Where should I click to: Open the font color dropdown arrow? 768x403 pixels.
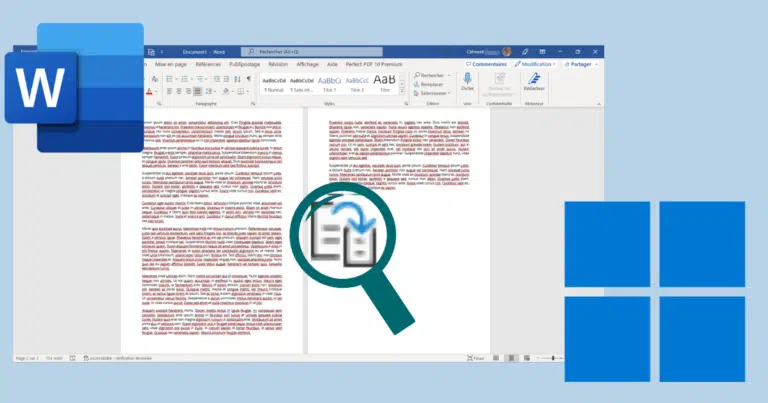[156, 92]
